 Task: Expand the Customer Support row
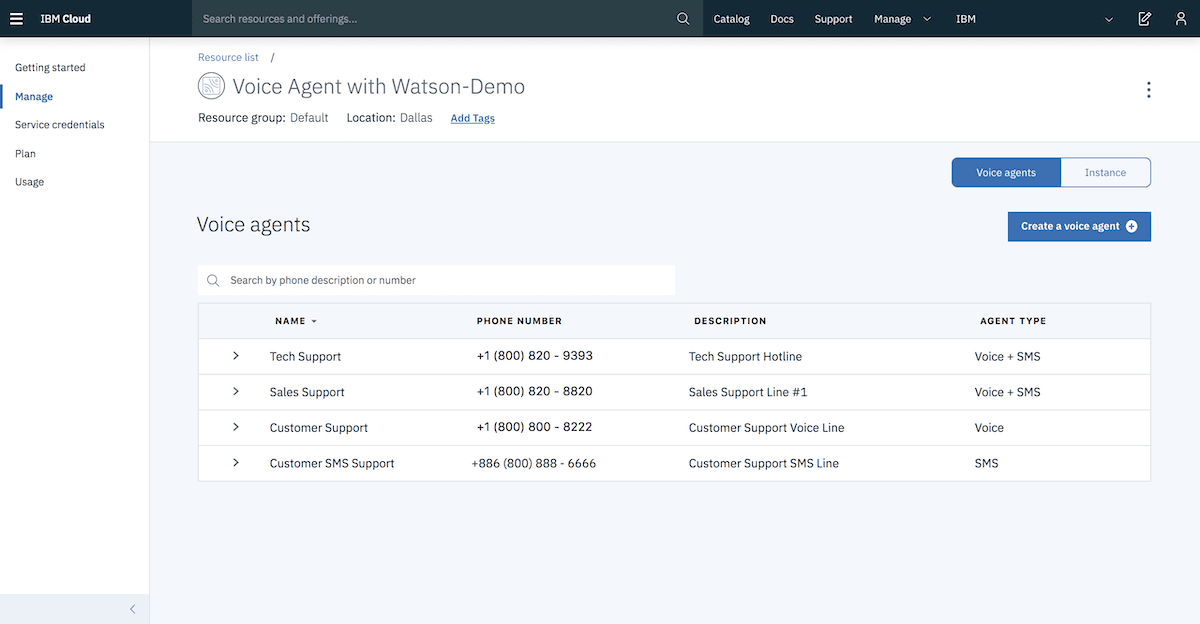coord(236,427)
